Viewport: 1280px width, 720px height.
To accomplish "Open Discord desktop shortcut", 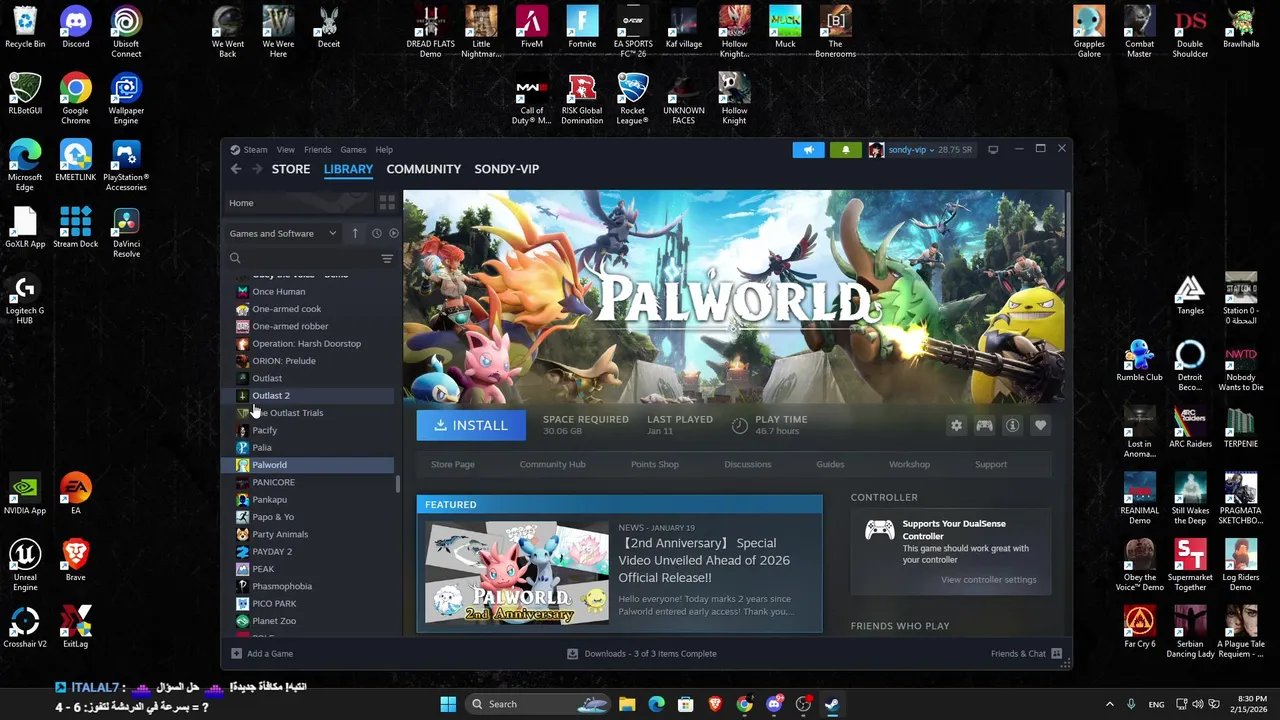I will pyautogui.click(x=76, y=28).
